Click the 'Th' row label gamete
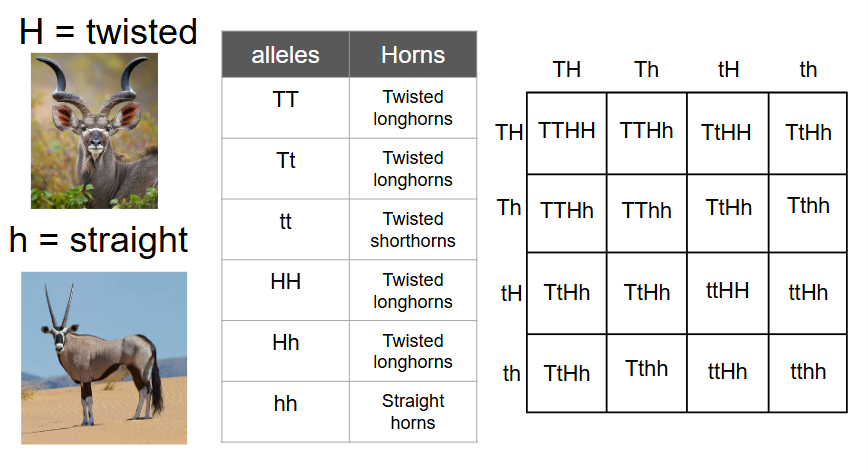 tap(509, 208)
